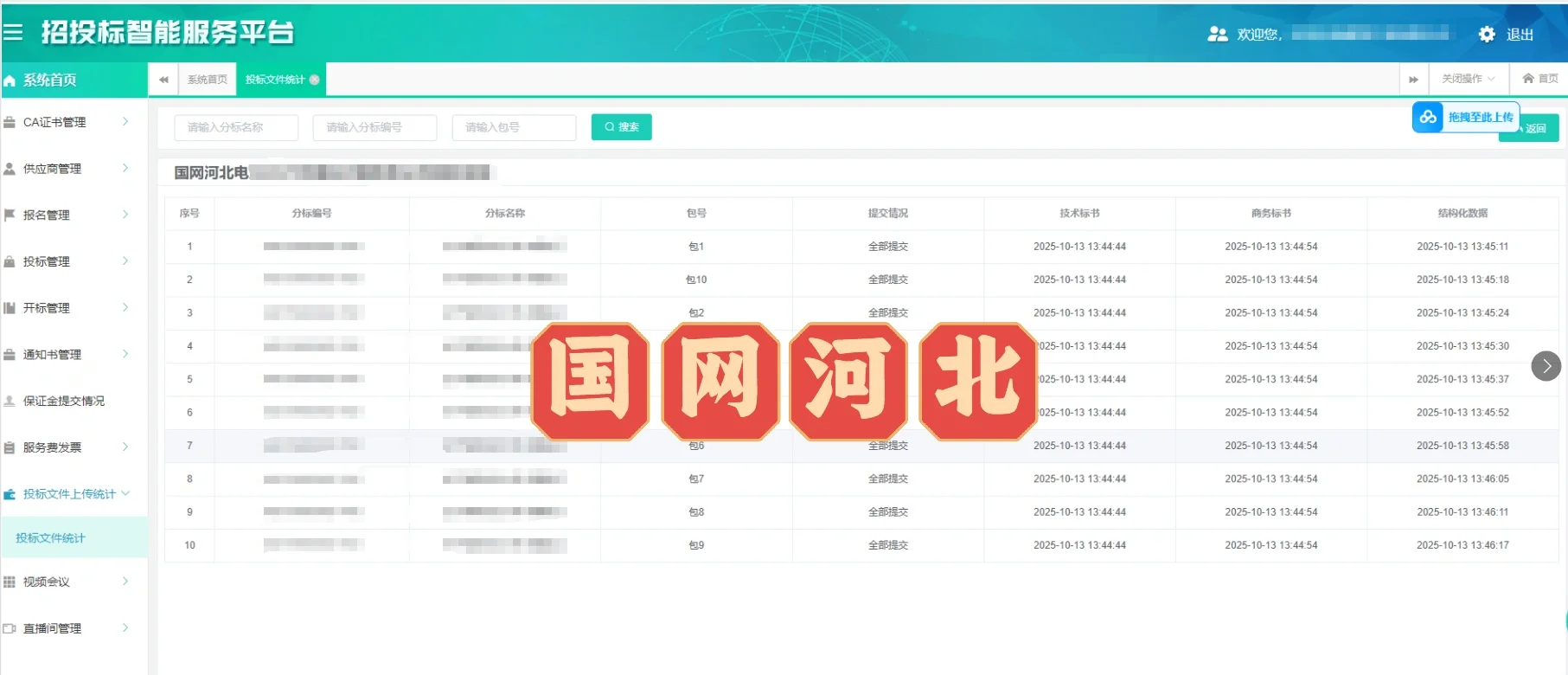Viewport: 1568px width, 675px height.
Task: Click the tabs scroll-left double arrow
Action: (x=163, y=80)
